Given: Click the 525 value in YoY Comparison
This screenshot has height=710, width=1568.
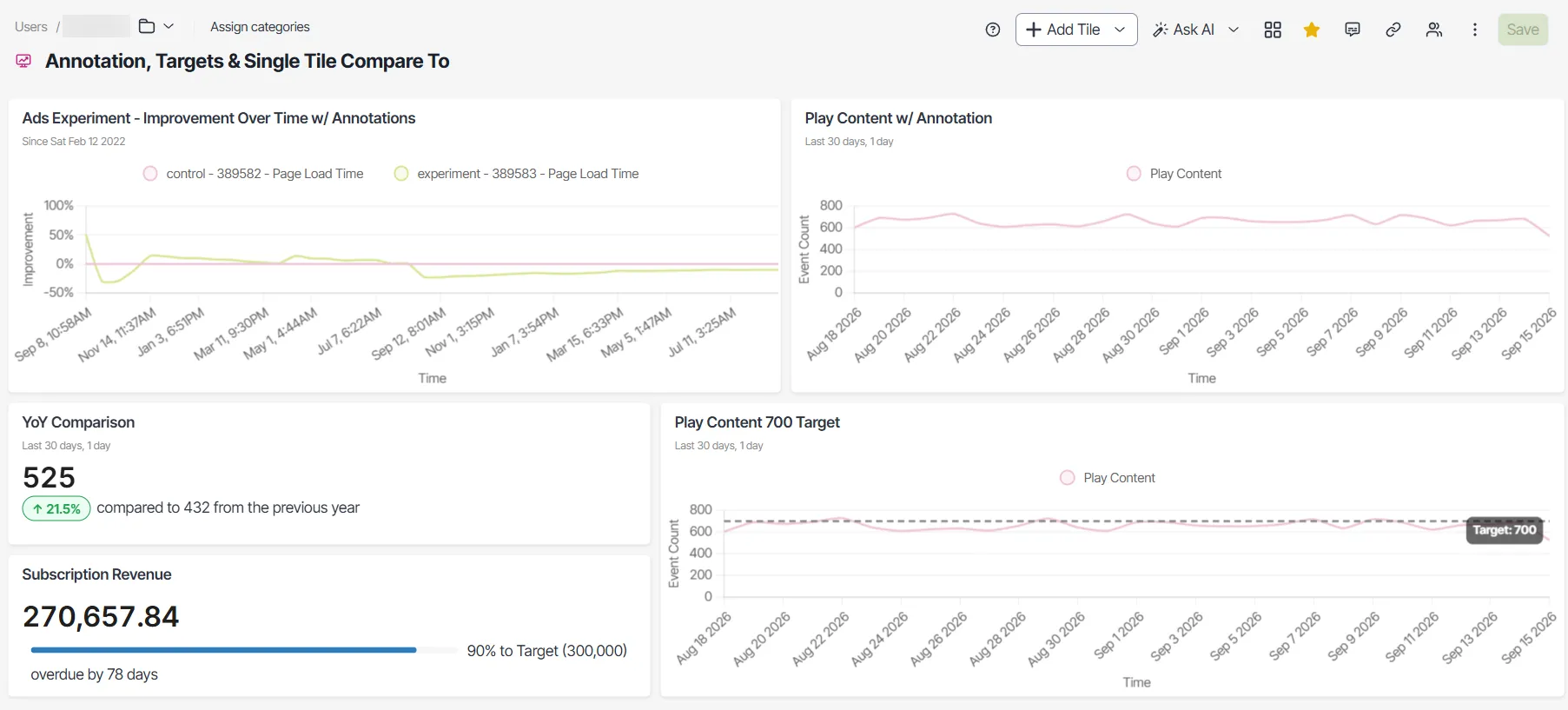Looking at the screenshot, I should [50, 477].
